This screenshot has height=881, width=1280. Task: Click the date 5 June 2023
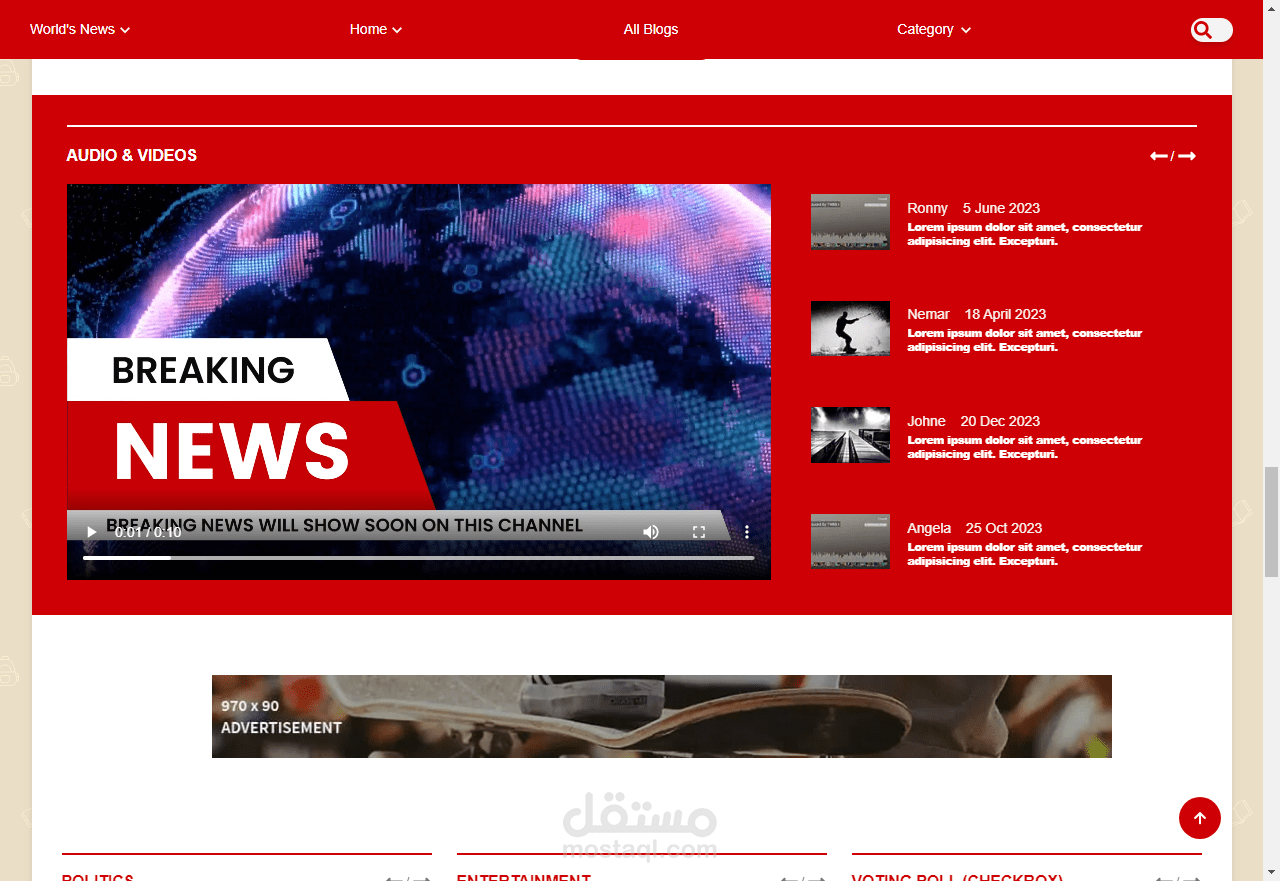[x=1001, y=208]
